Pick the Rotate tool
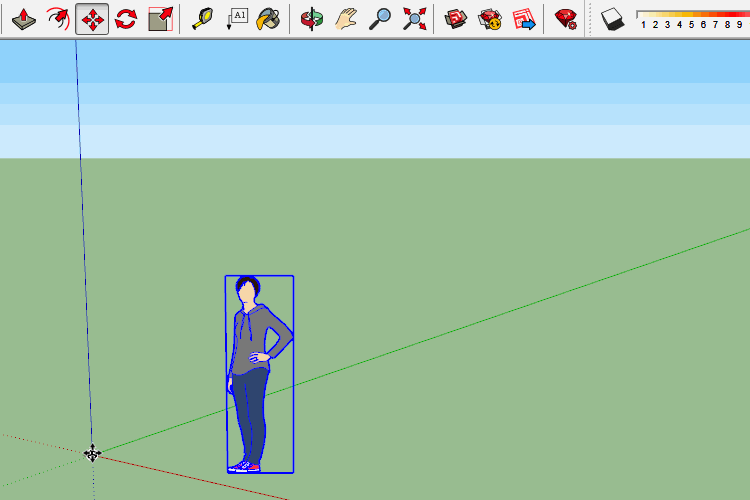This screenshot has width=750, height=500. [x=126, y=18]
